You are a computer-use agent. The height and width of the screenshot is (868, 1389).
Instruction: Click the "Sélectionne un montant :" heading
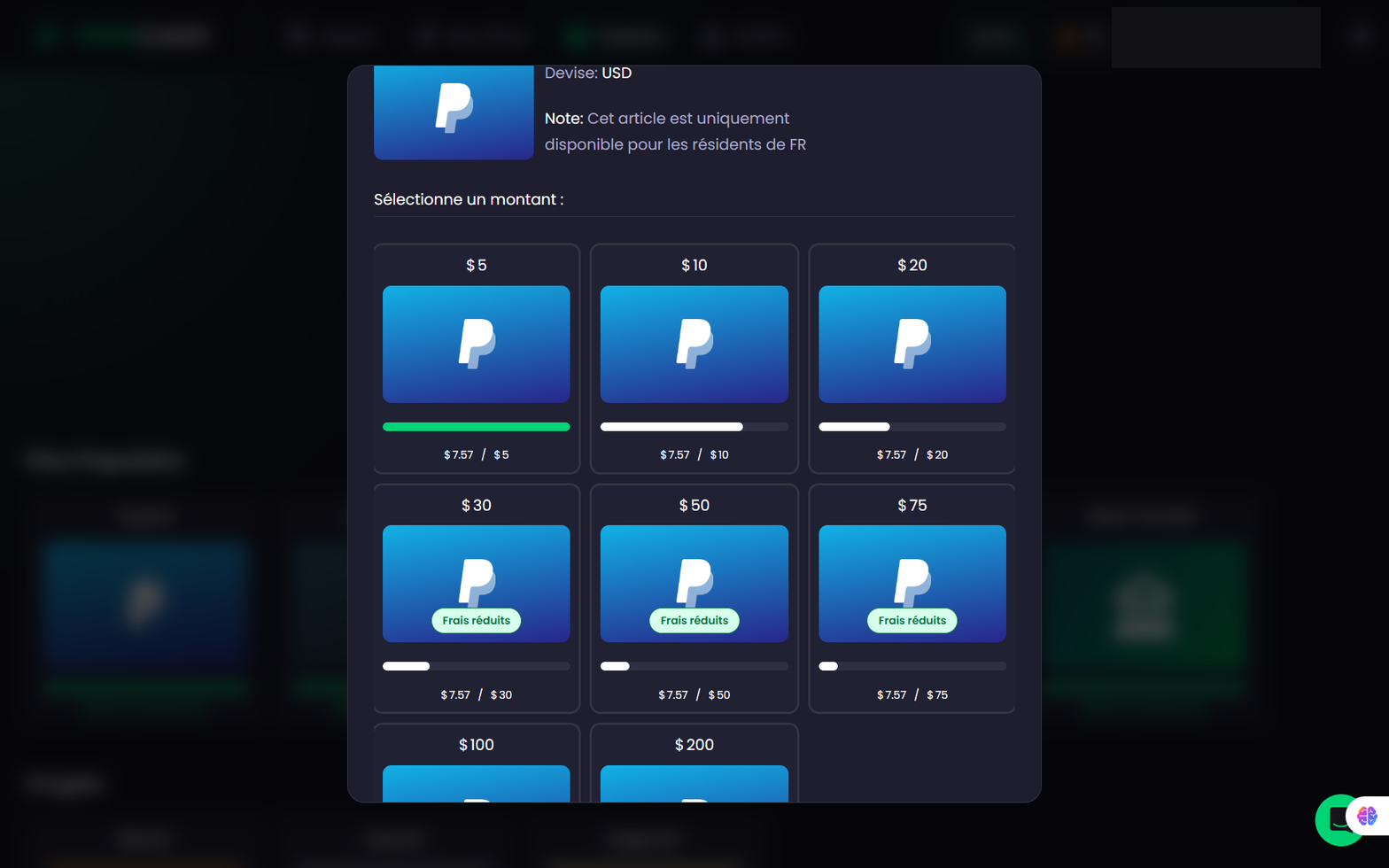(x=469, y=199)
